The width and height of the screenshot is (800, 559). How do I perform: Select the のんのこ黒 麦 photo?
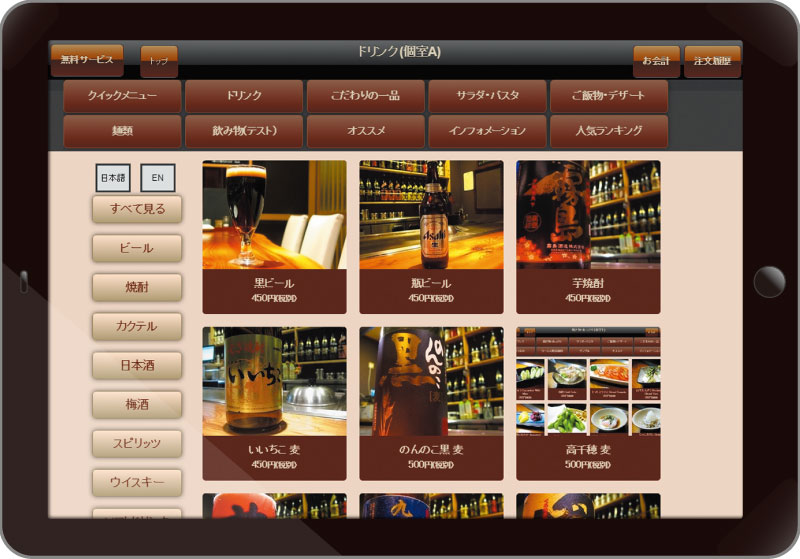click(x=431, y=382)
